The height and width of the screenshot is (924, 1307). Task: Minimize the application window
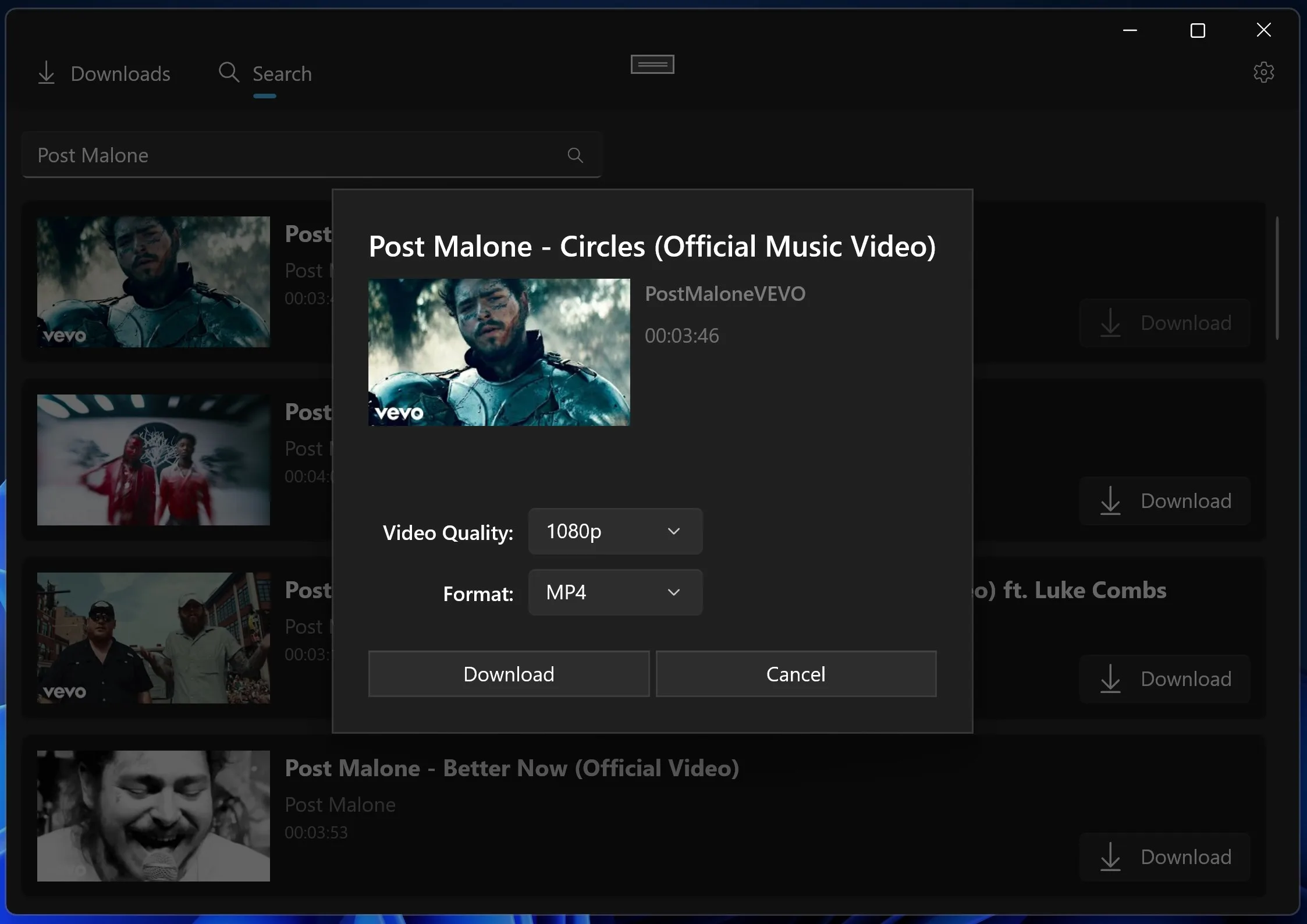tap(1130, 30)
